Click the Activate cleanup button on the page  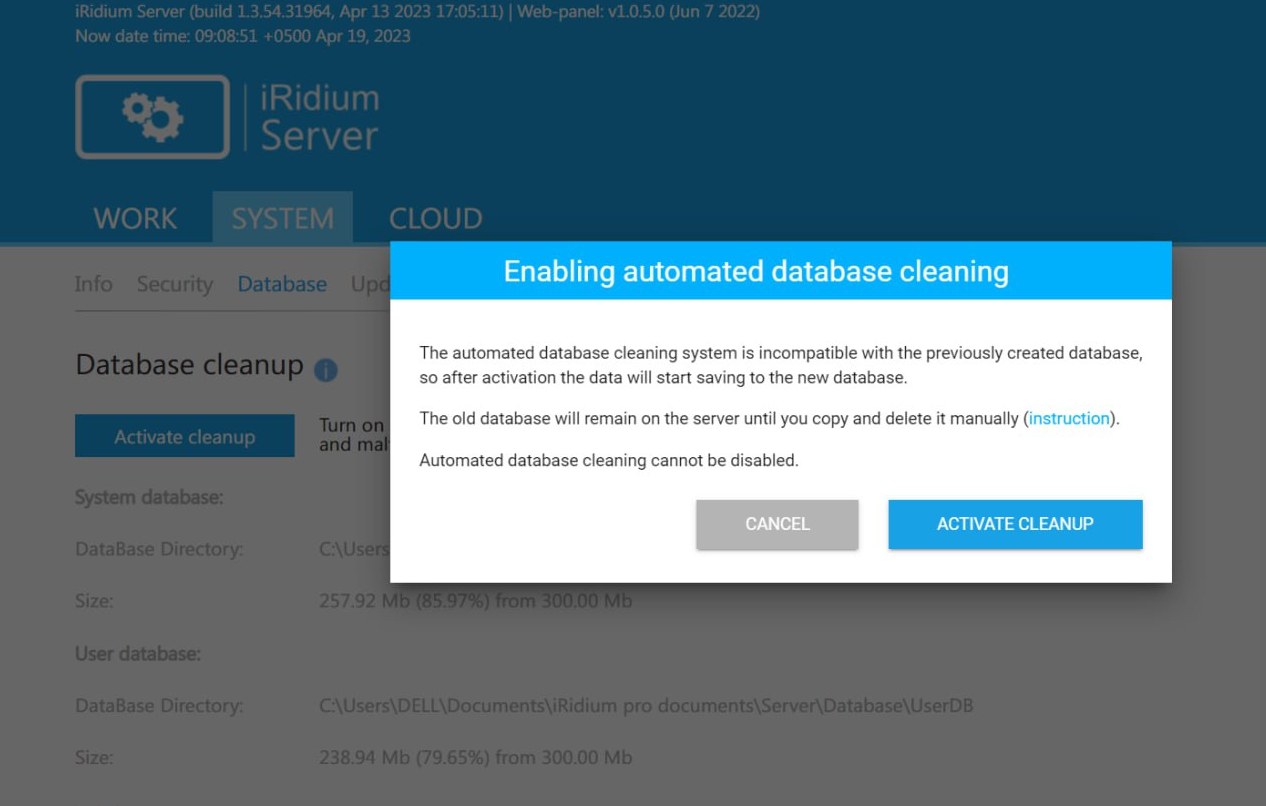(184, 435)
